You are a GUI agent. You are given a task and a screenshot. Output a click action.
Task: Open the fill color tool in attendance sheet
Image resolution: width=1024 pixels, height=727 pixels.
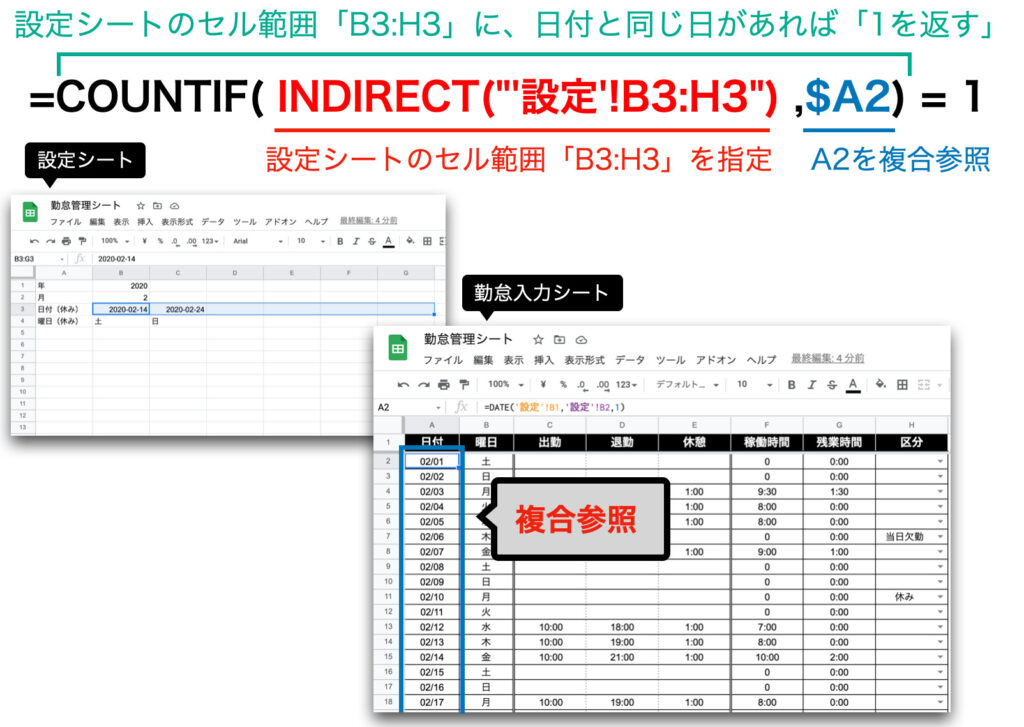880,384
